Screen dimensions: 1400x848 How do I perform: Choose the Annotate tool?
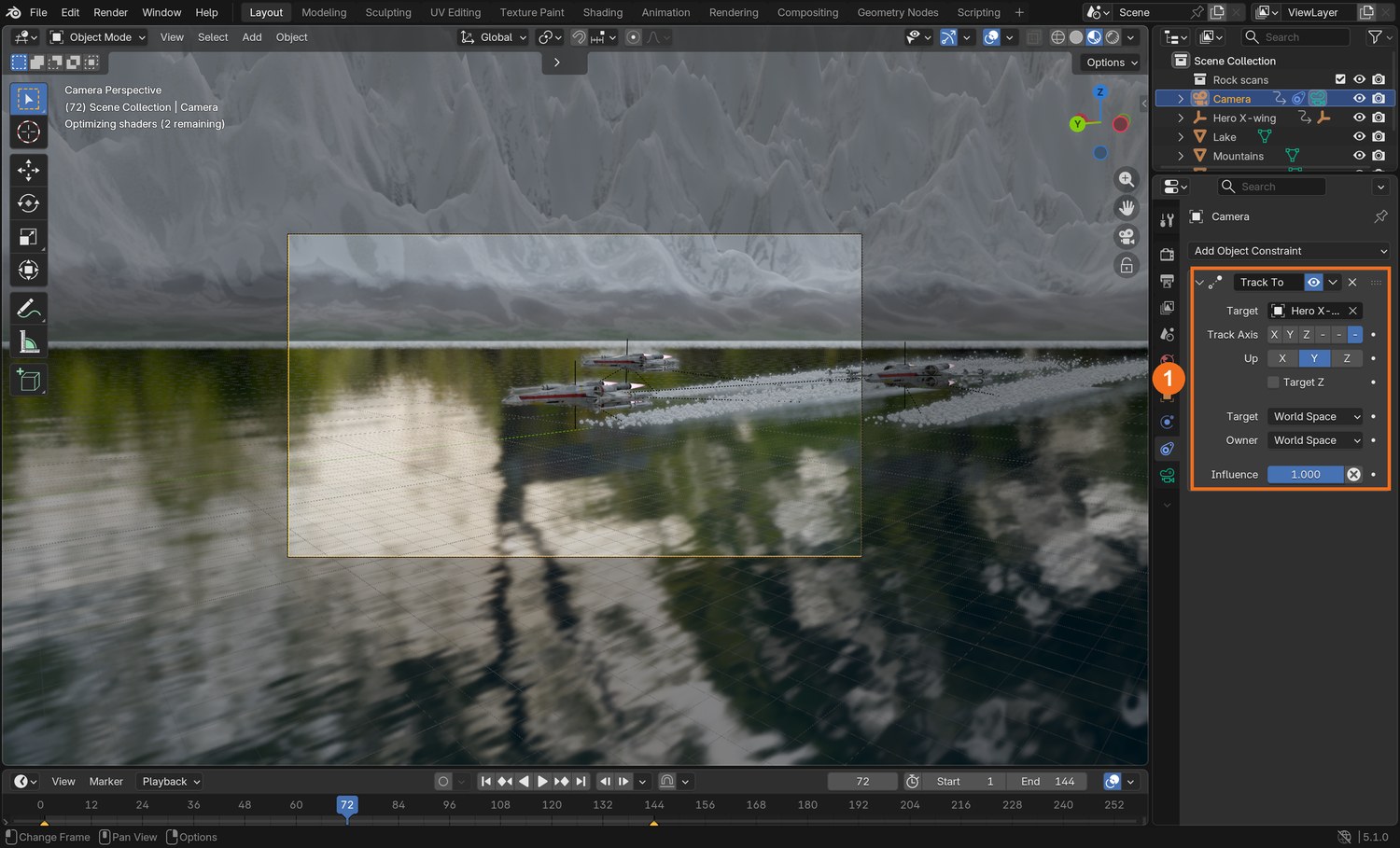tap(29, 308)
